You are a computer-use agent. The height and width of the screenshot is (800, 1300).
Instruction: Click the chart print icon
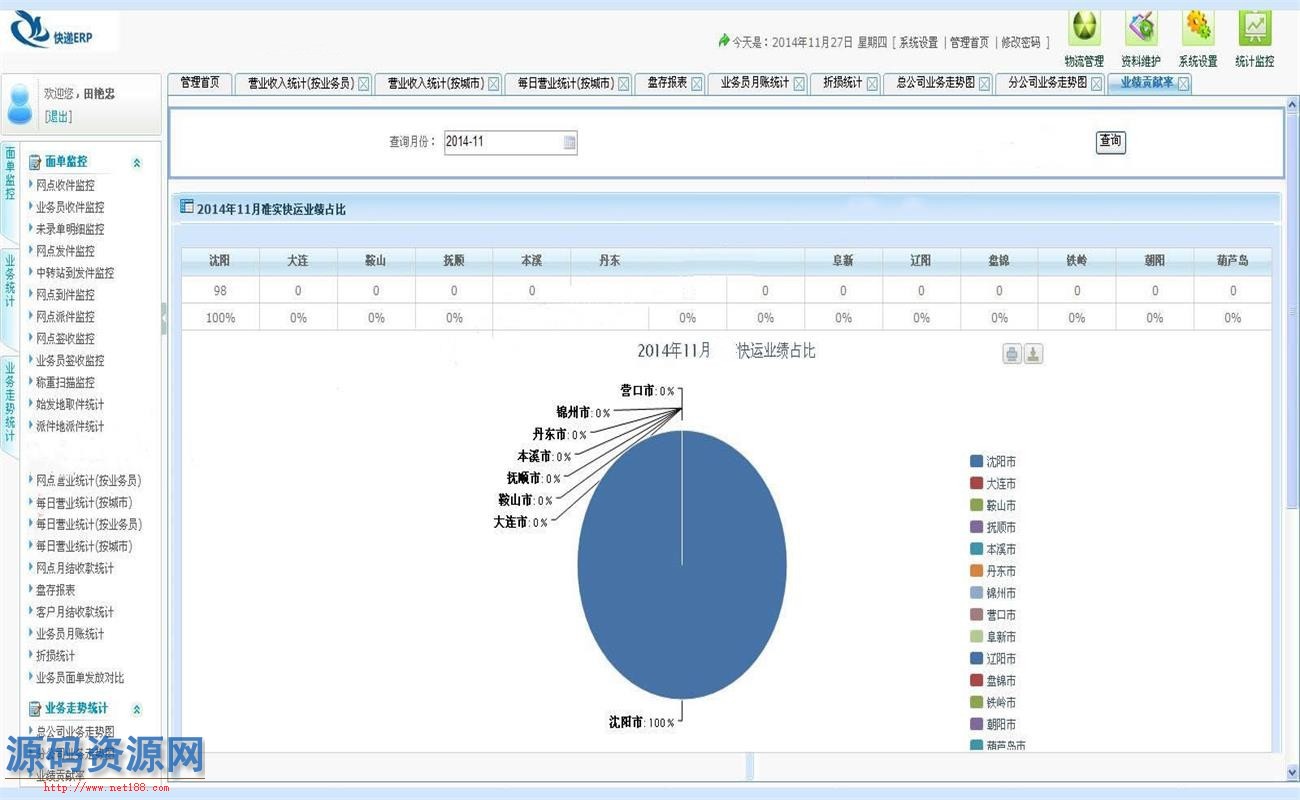(x=1012, y=354)
